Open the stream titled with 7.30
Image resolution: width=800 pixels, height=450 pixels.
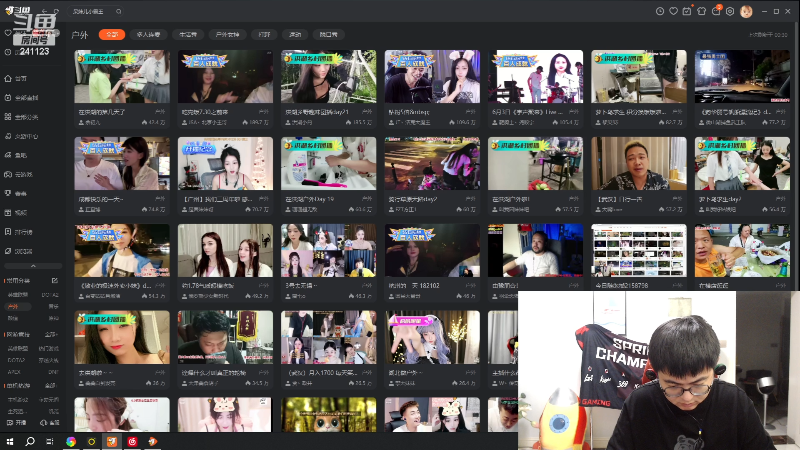(225, 89)
